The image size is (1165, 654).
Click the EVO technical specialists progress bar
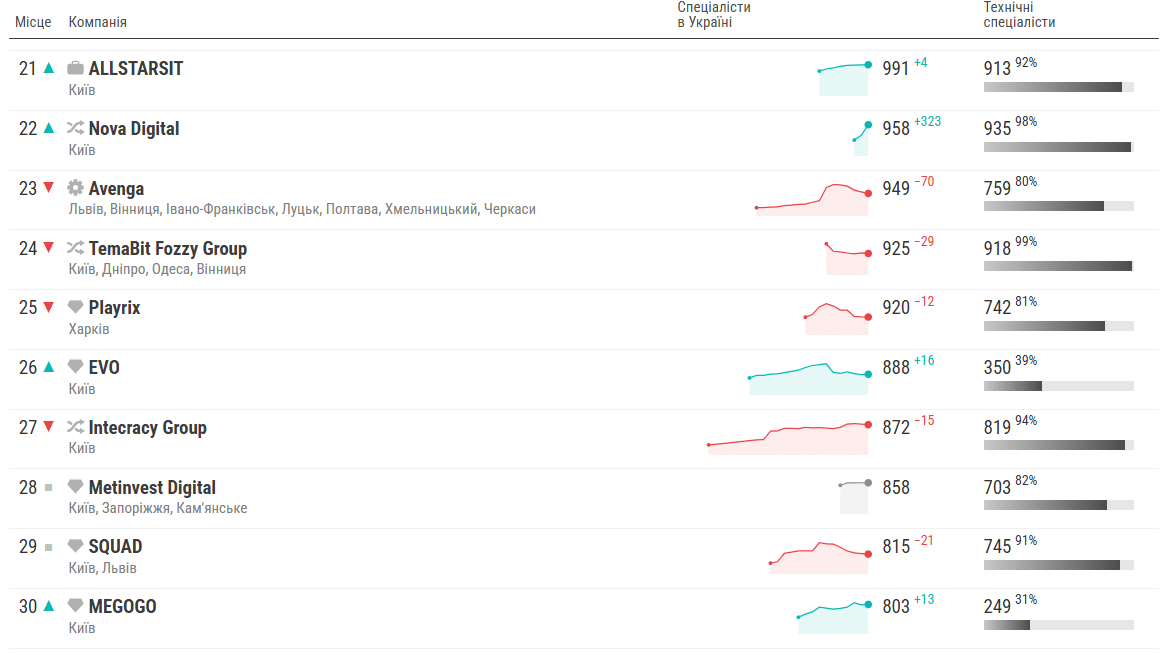1059,386
